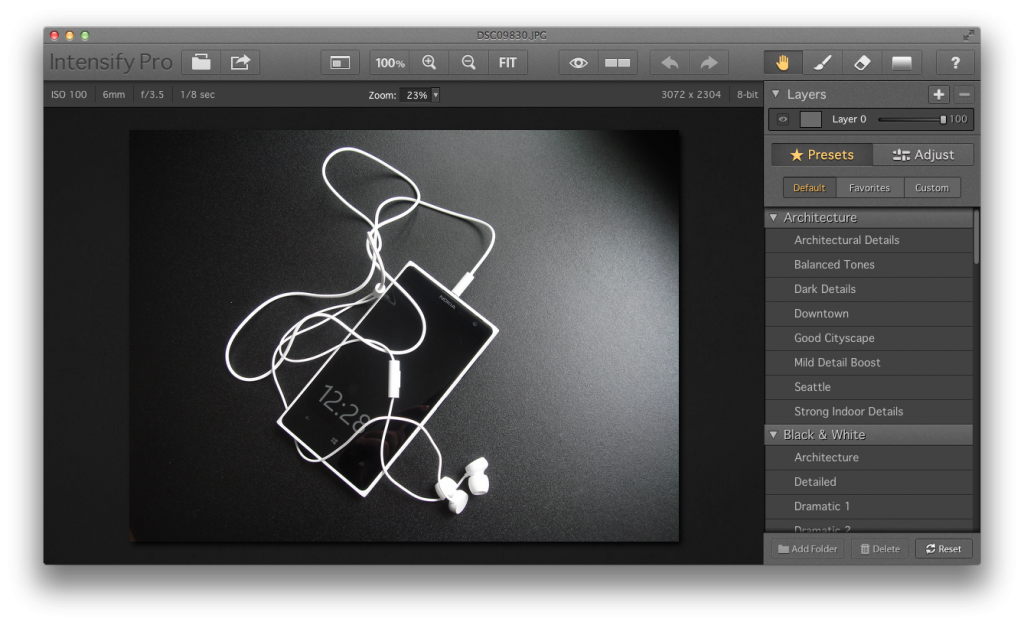Select the brush tool
Screen dimensions: 1024x625
click(x=823, y=62)
